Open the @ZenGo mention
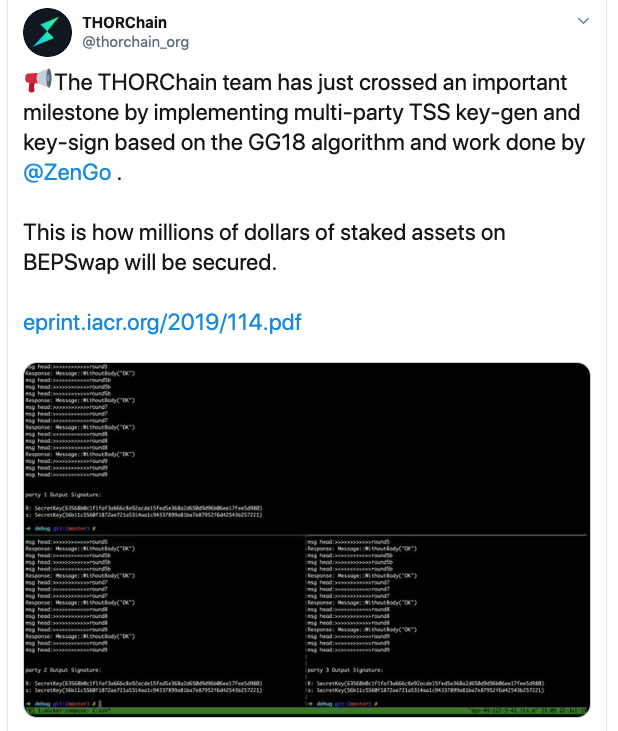Image resolution: width=618 pixels, height=731 pixels. pos(68,172)
